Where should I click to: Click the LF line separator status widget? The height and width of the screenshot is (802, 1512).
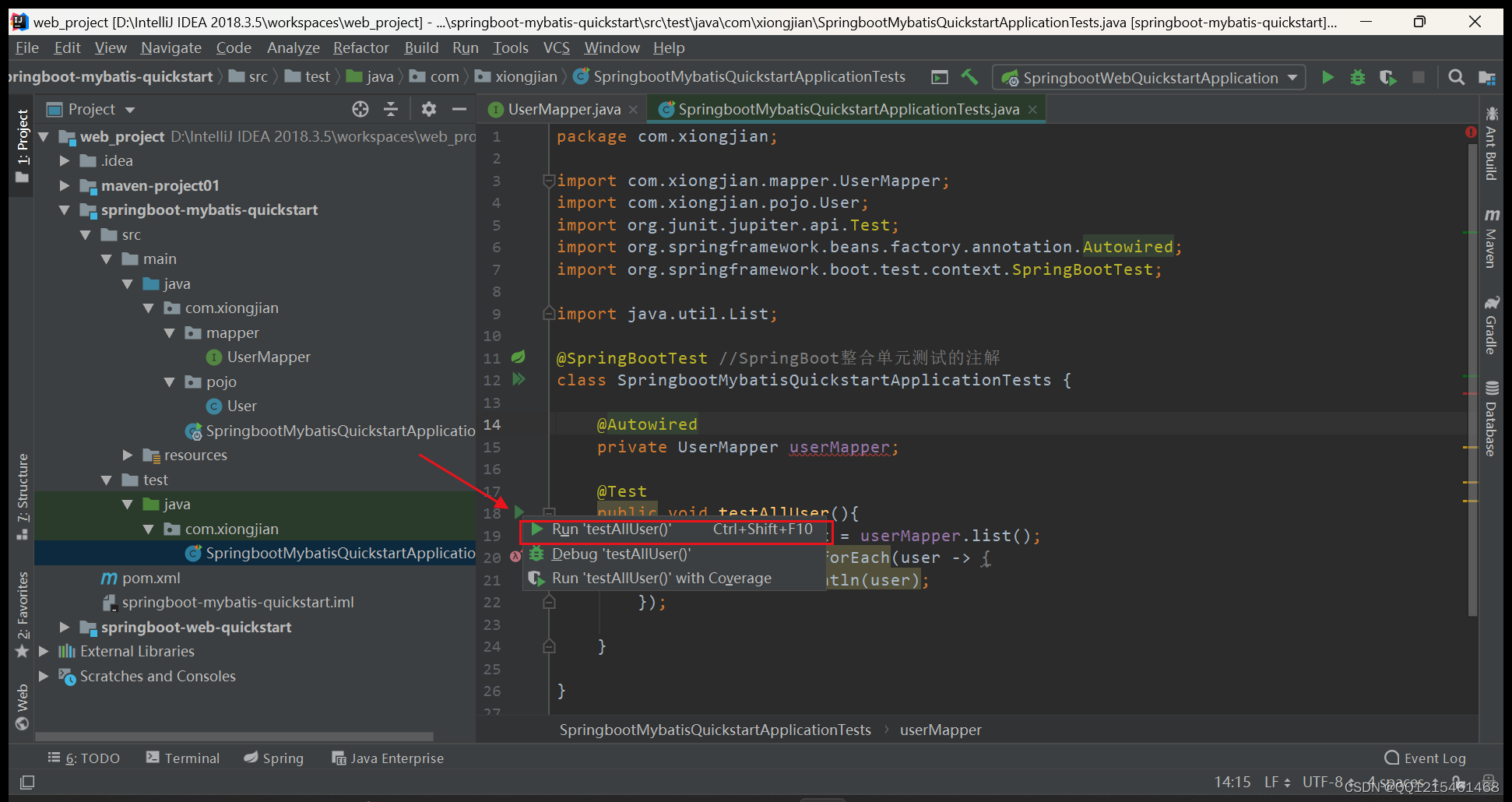coord(1277,782)
